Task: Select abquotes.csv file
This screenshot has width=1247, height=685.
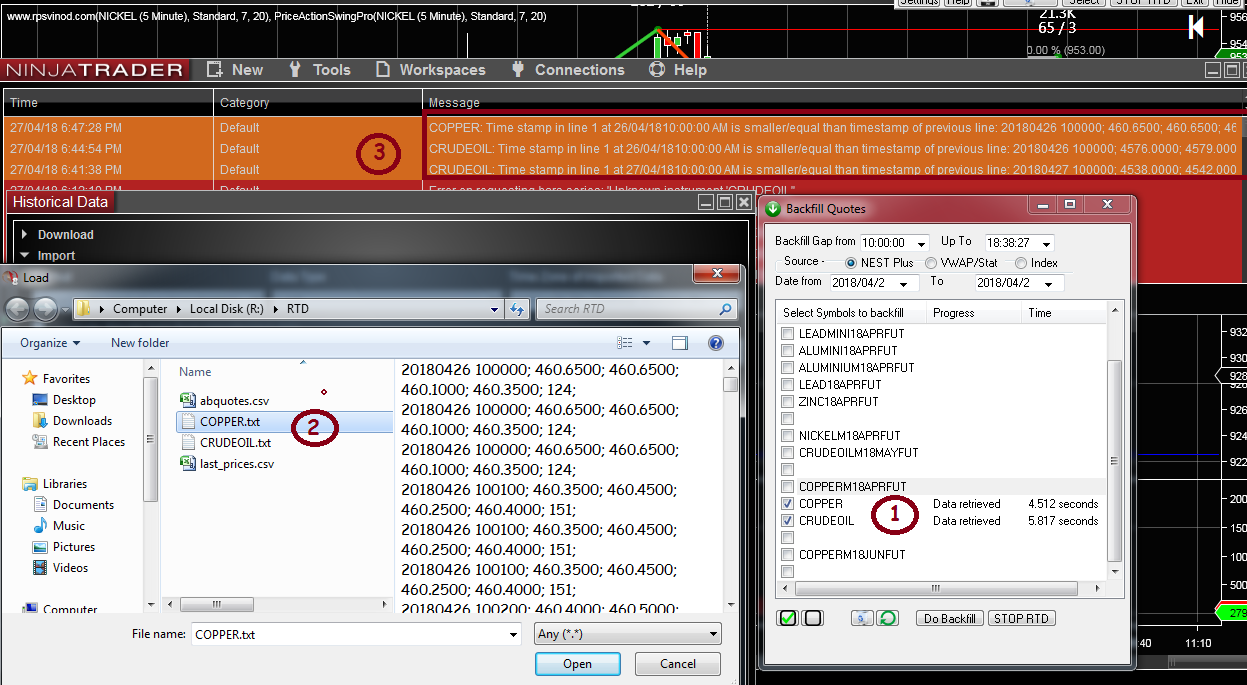Action: click(x=225, y=401)
